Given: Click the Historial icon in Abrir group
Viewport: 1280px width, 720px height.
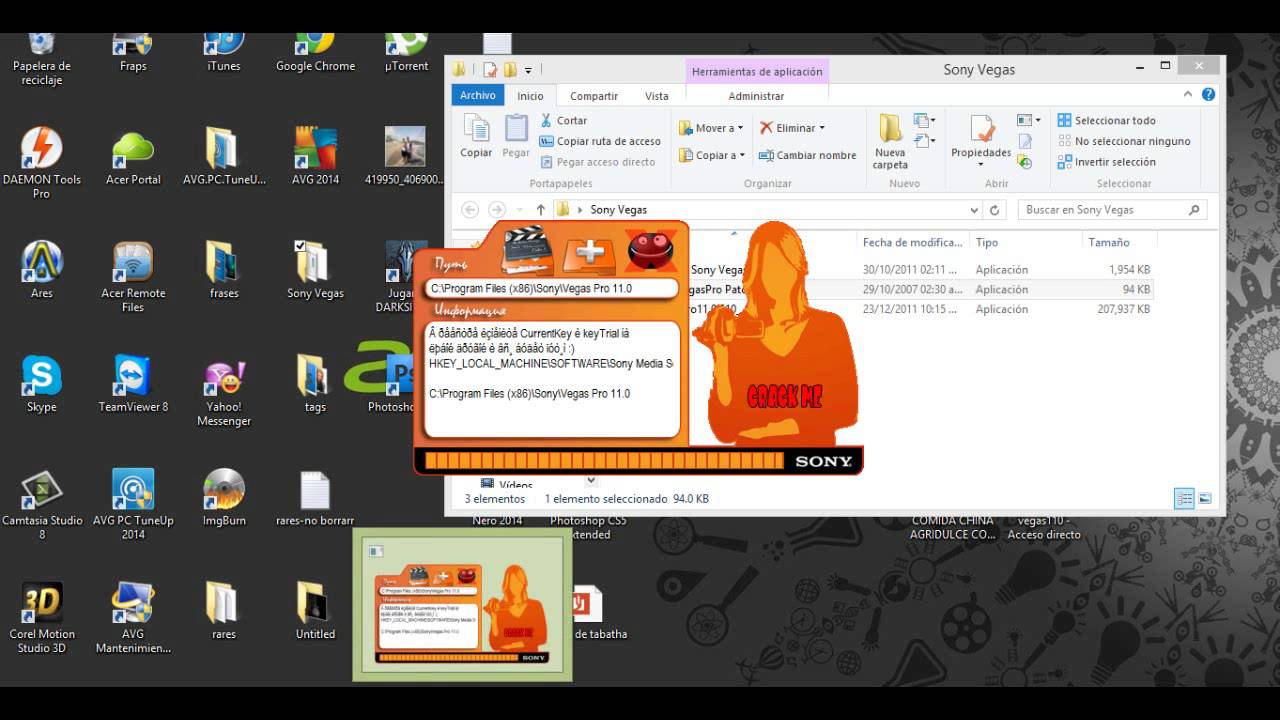Looking at the screenshot, I should [1025, 162].
